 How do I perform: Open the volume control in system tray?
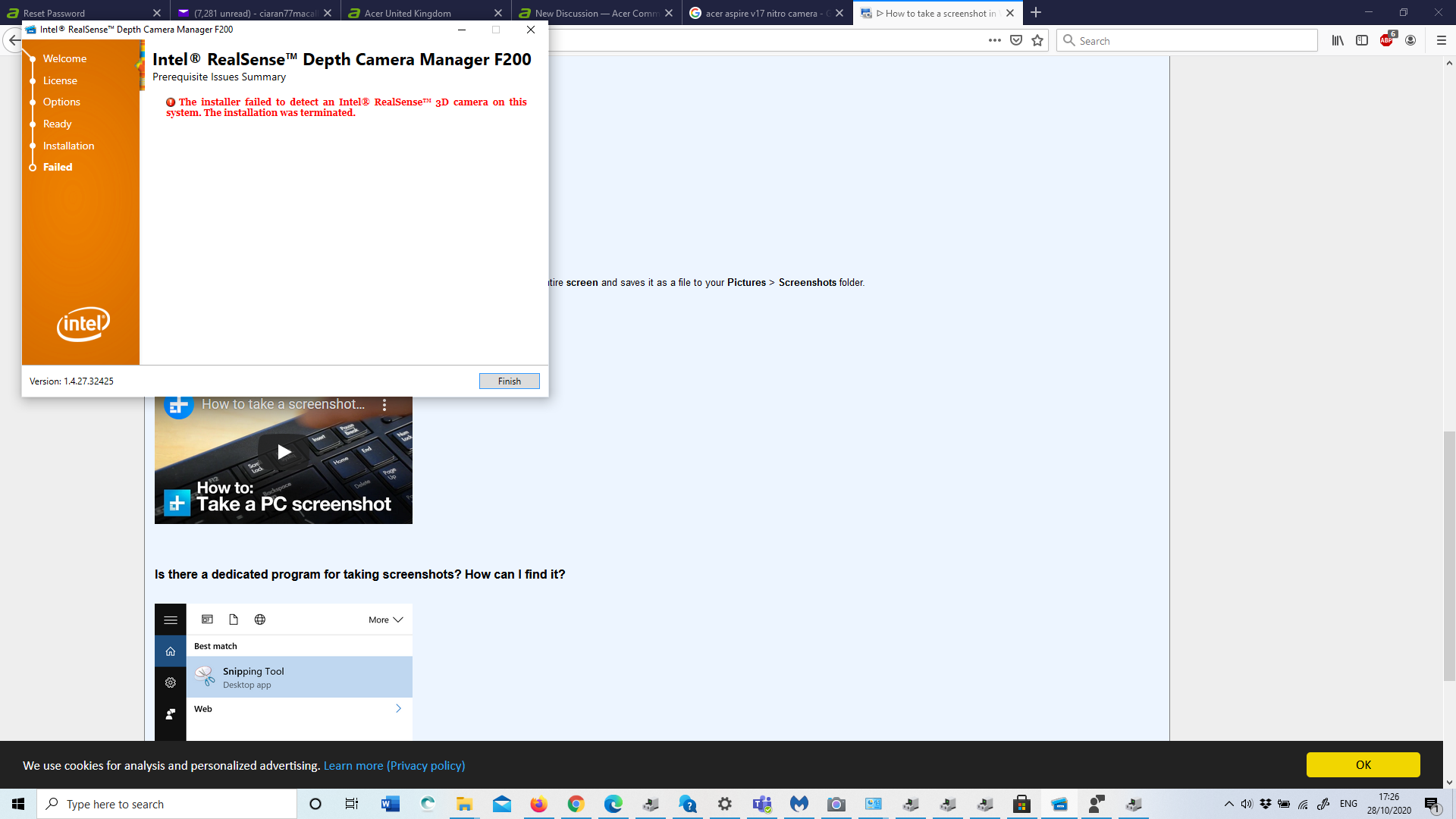[1247, 804]
